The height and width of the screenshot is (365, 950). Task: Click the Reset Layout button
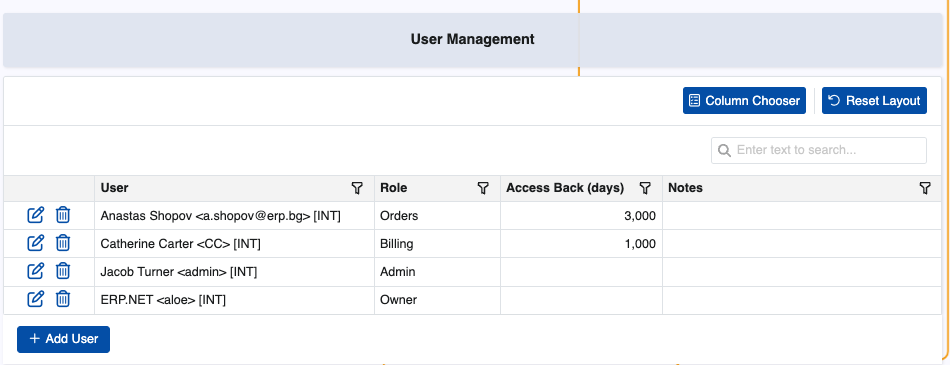pyautogui.click(x=874, y=101)
